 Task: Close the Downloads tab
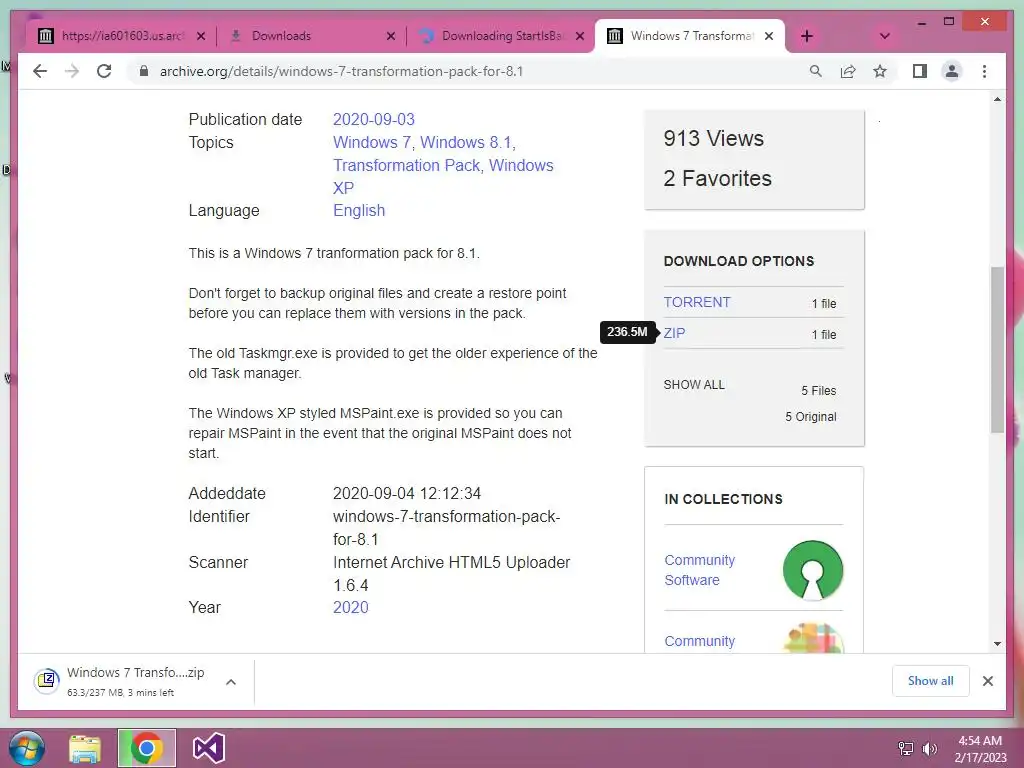(391, 36)
